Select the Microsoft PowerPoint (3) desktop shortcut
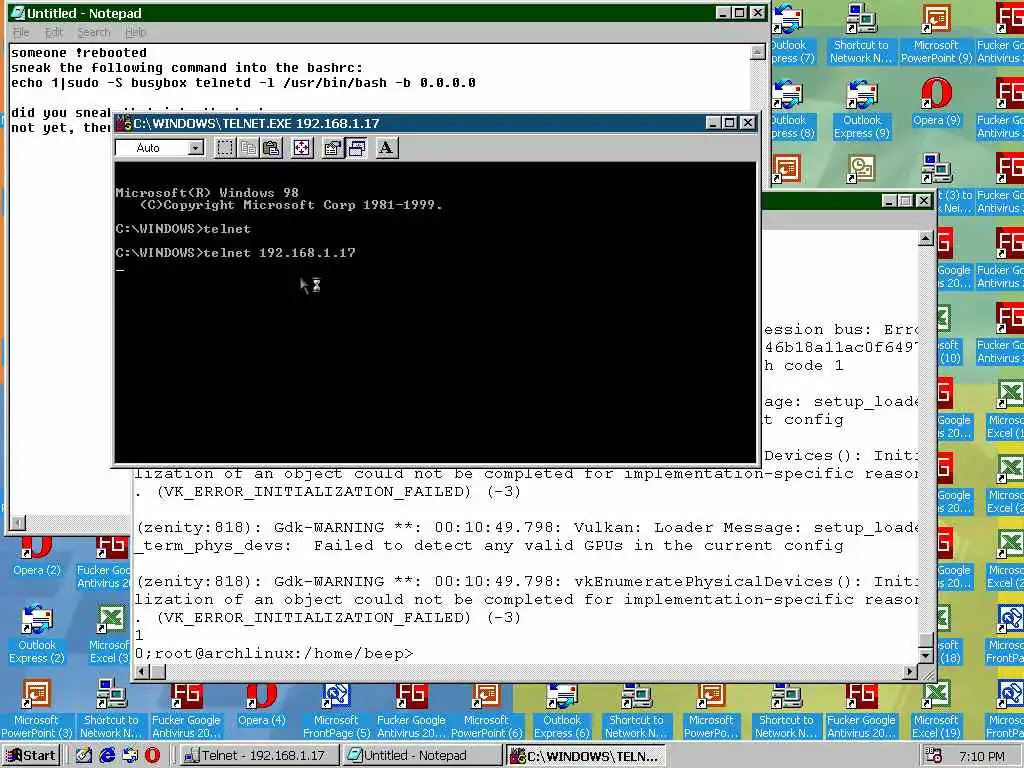 [x=37, y=709]
